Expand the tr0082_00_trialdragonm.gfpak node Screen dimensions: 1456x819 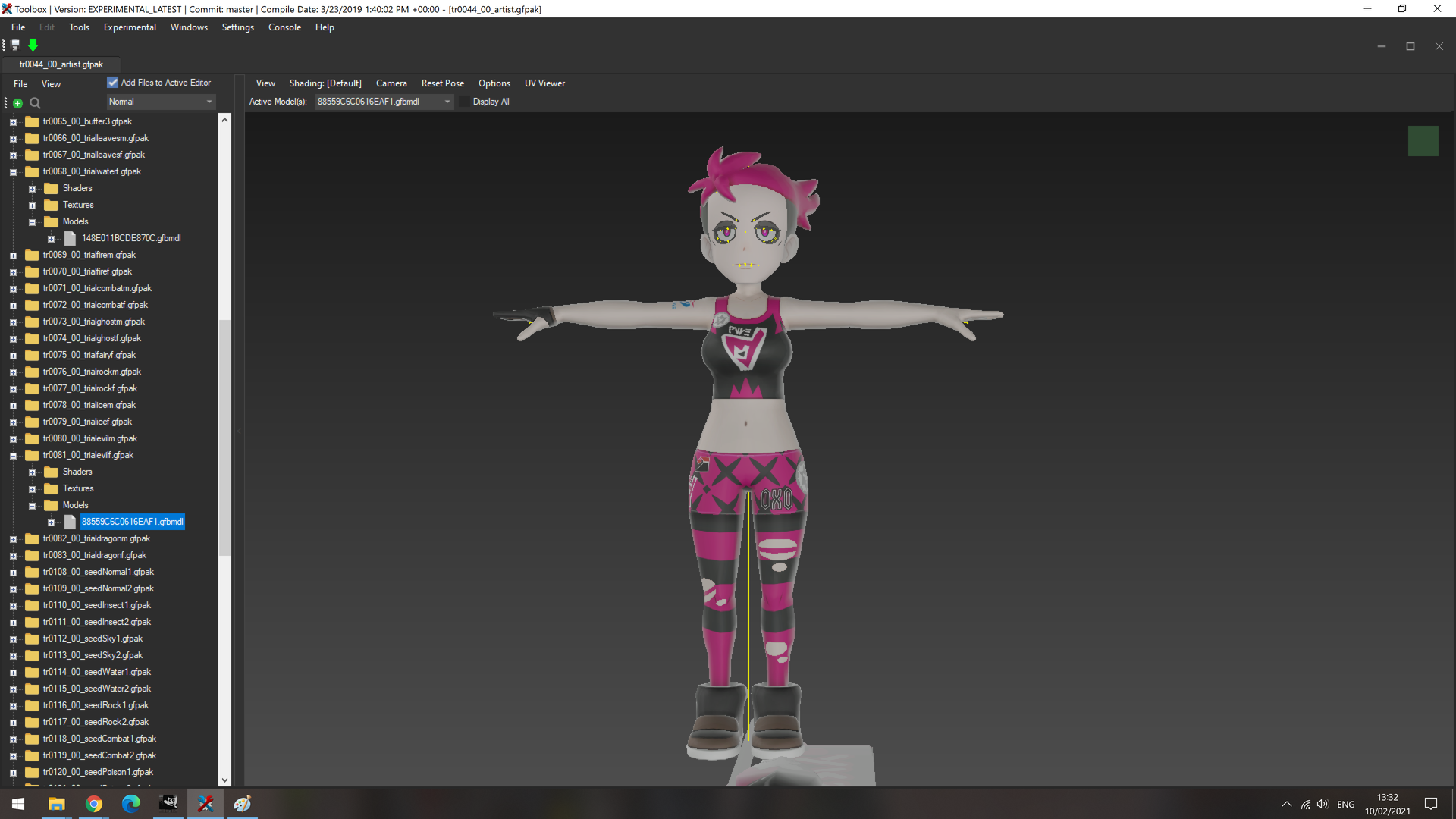[x=13, y=539]
